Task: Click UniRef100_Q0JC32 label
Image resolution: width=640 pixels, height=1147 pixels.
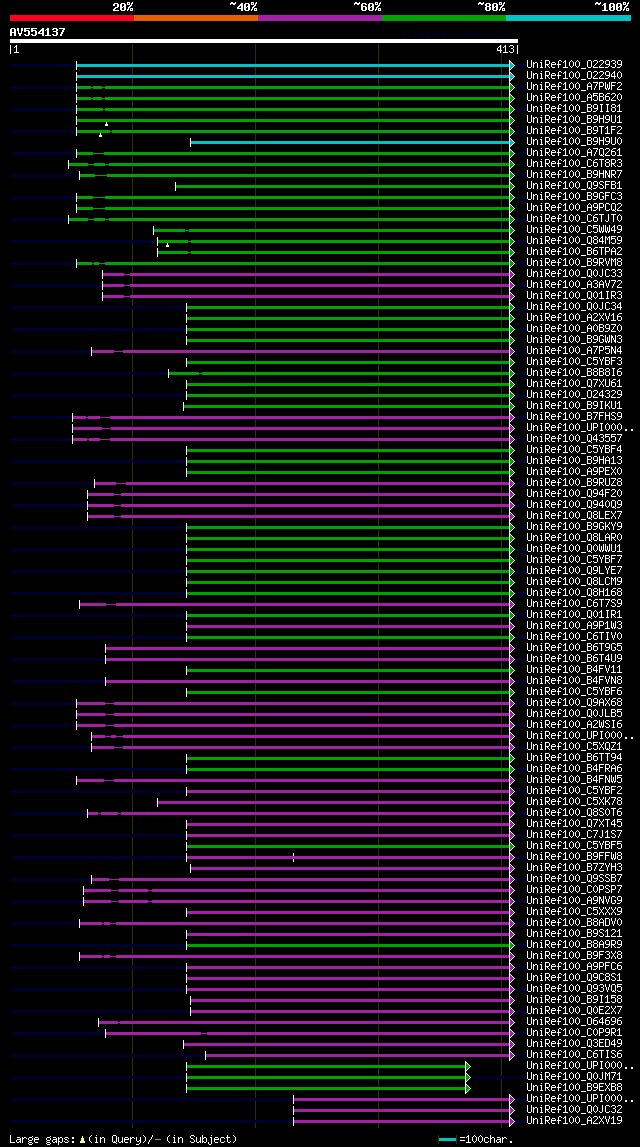Action: click(x=574, y=1110)
